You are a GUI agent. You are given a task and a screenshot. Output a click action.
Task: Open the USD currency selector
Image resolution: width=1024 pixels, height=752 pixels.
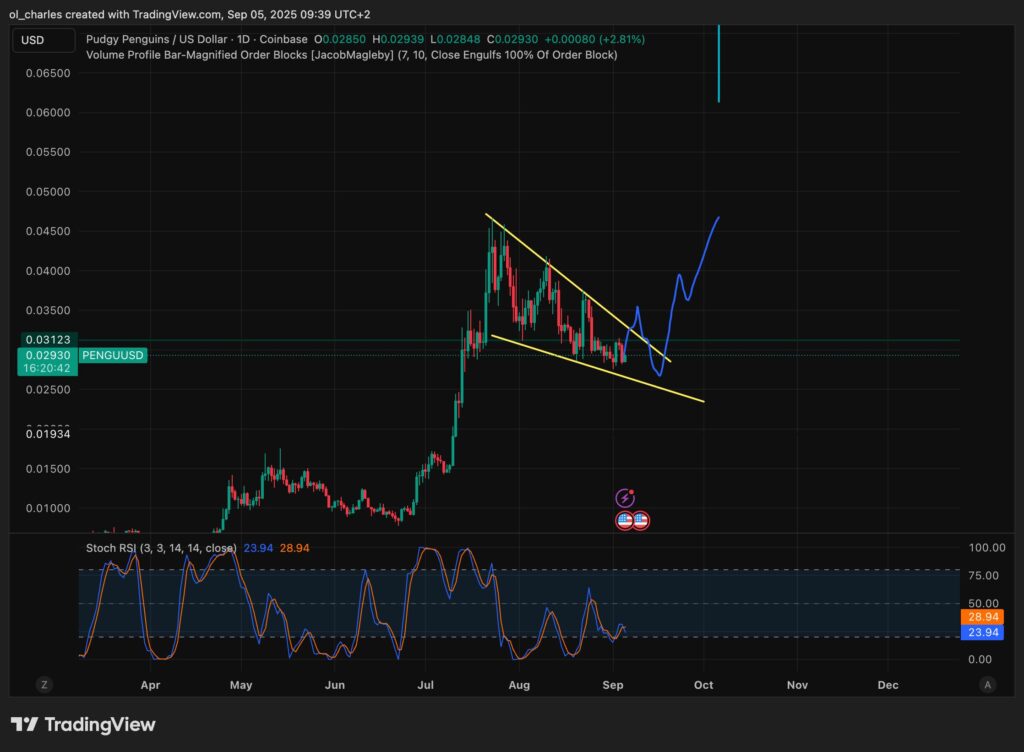[x=42, y=40]
